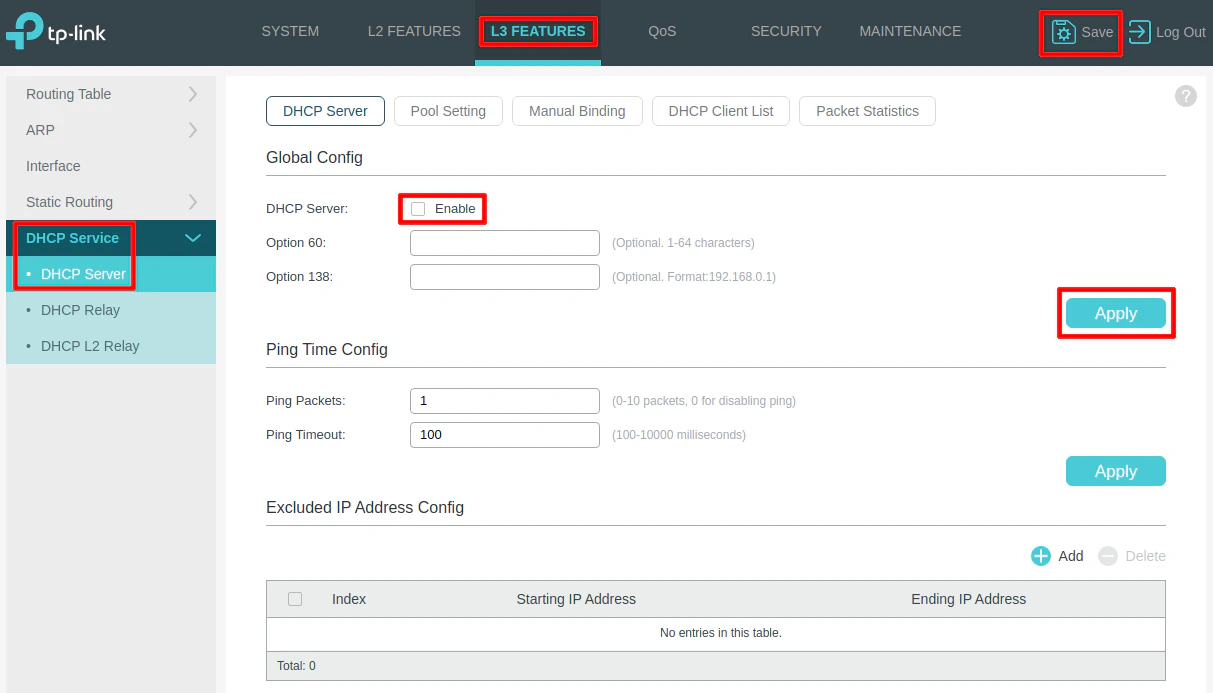The height and width of the screenshot is (693, 1213).
Task: Click the Save disk icon
Action: (x=1063, y=32)
